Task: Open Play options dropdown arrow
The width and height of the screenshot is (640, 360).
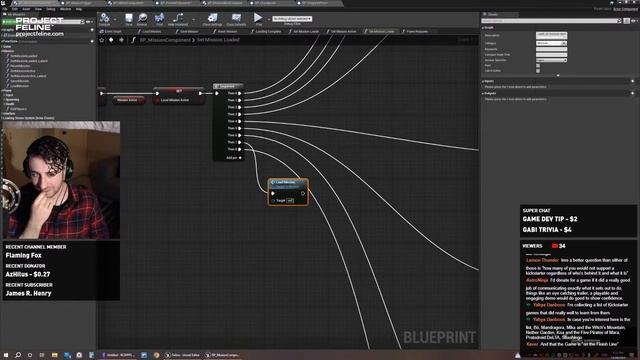Action: click(269, 19)
